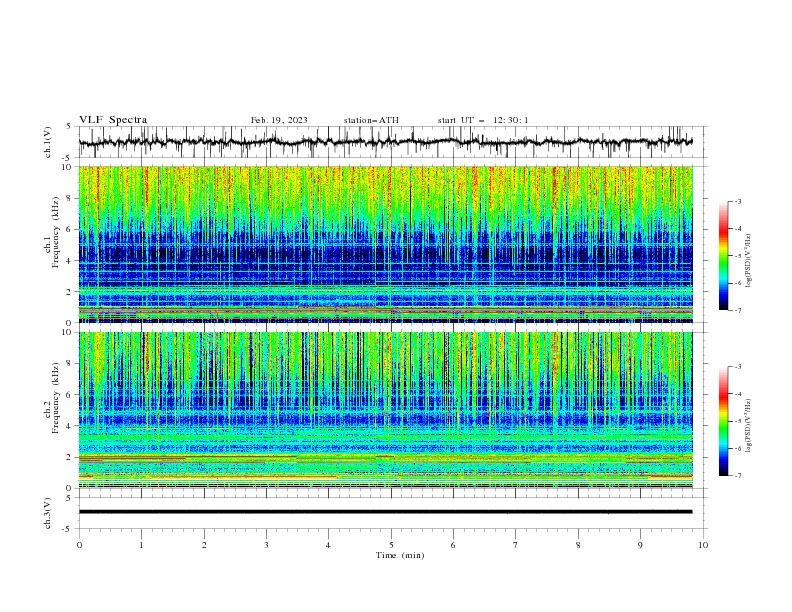Click the '4' kHz tick of ch.2 spectrogram
The width and height of the screenshot is (792, 612).
point(70,426)
